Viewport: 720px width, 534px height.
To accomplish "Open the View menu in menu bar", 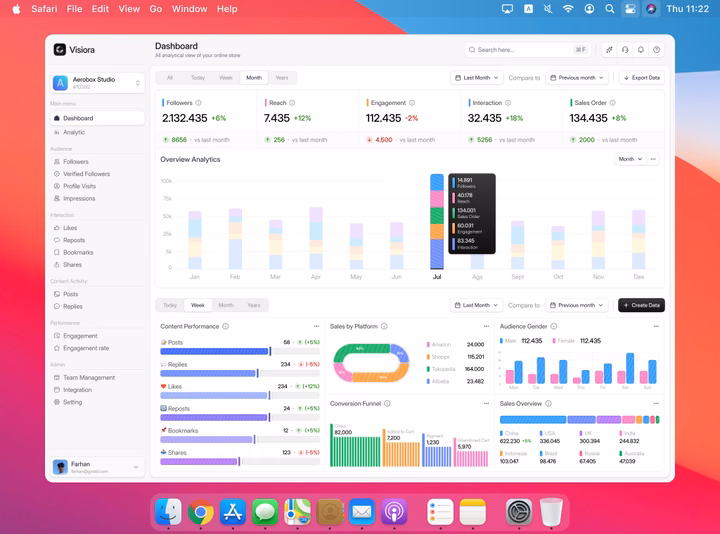I will tap(129, 9).
